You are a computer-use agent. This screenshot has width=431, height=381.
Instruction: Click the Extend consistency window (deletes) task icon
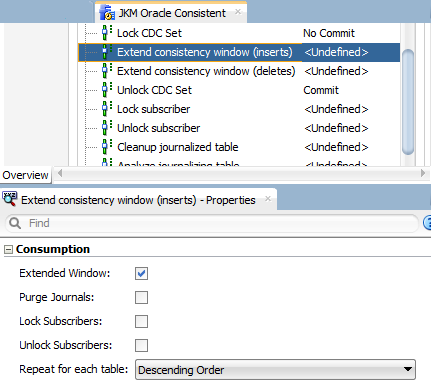tap(106, 71)
